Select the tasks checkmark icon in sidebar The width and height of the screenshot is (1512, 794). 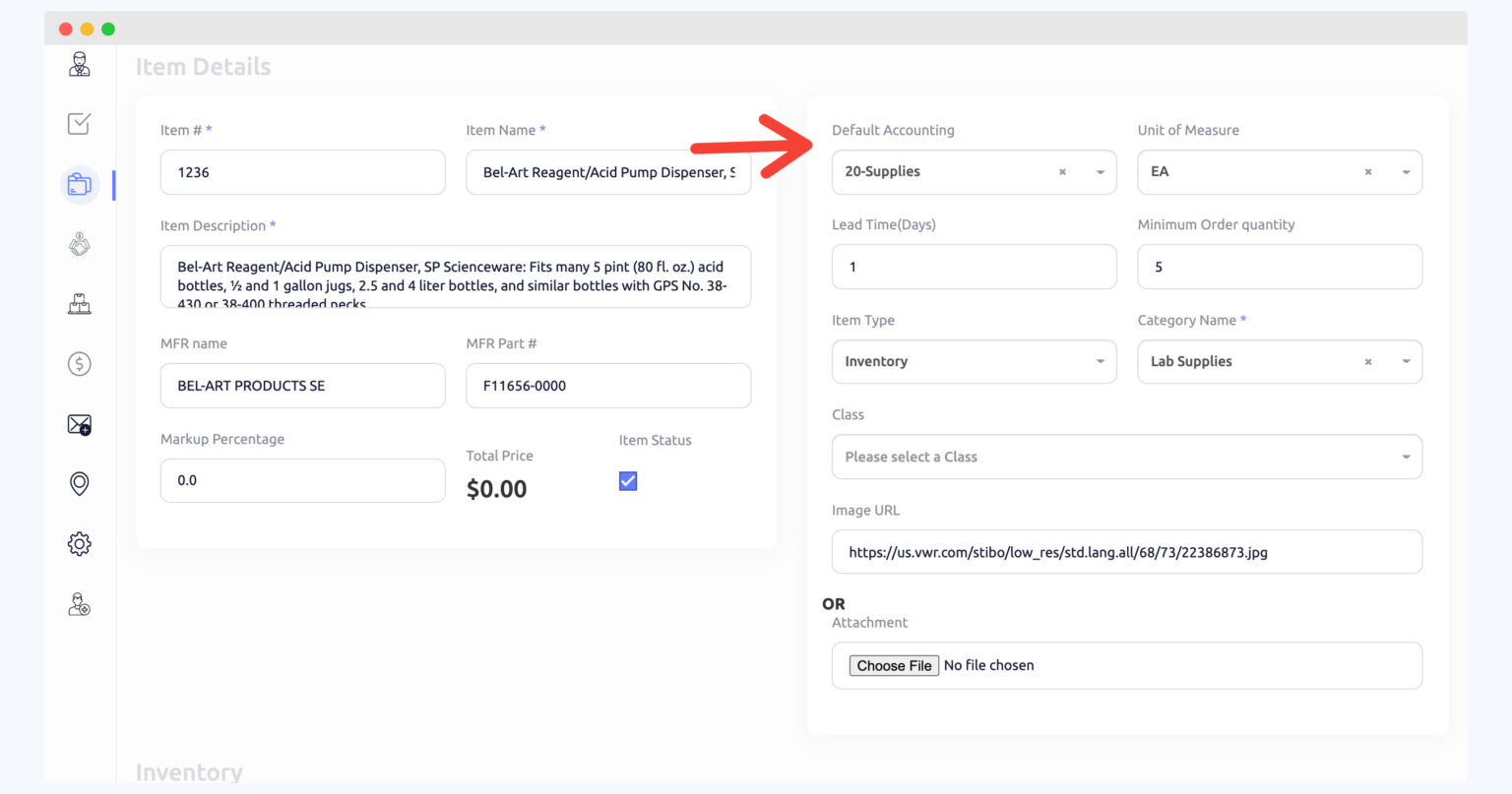click(x=79, y=124)
